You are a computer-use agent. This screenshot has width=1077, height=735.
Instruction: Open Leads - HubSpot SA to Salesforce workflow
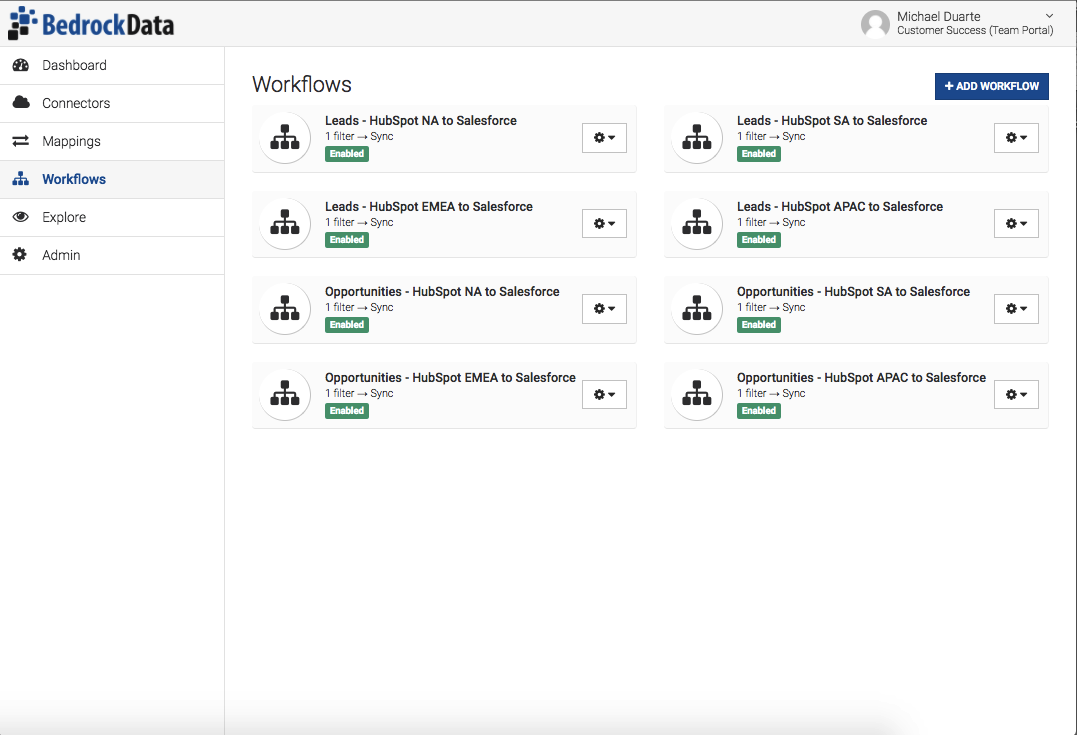[832, 121]
